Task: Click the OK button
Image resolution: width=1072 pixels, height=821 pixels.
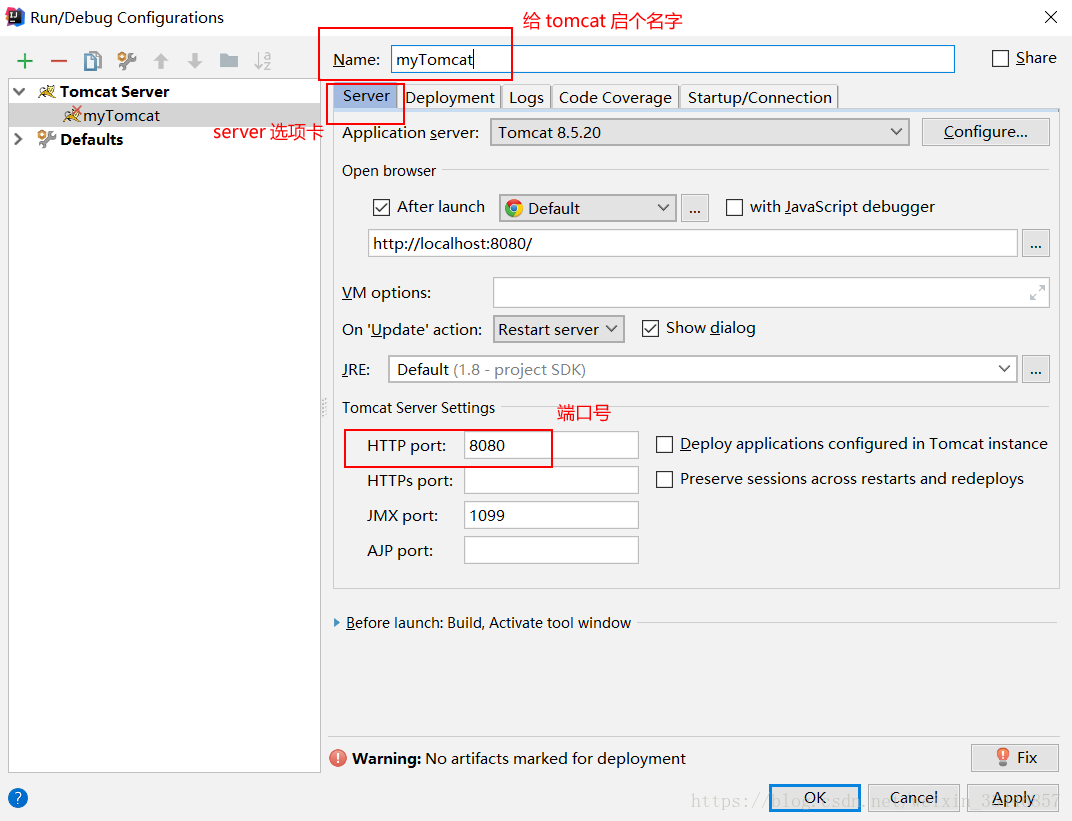Action: click(x=814, y=798)
